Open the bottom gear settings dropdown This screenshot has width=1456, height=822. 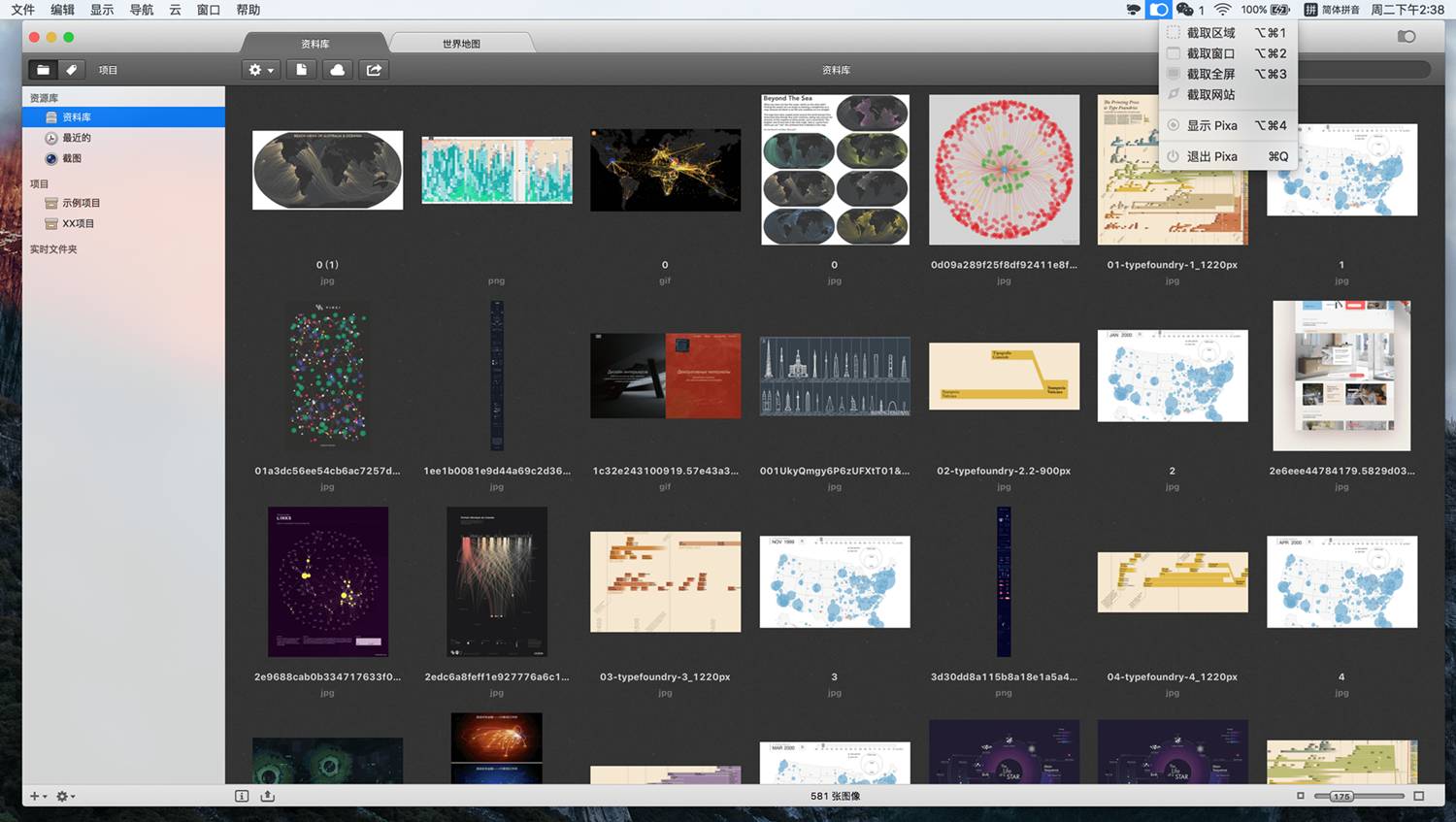click(65, 796)
